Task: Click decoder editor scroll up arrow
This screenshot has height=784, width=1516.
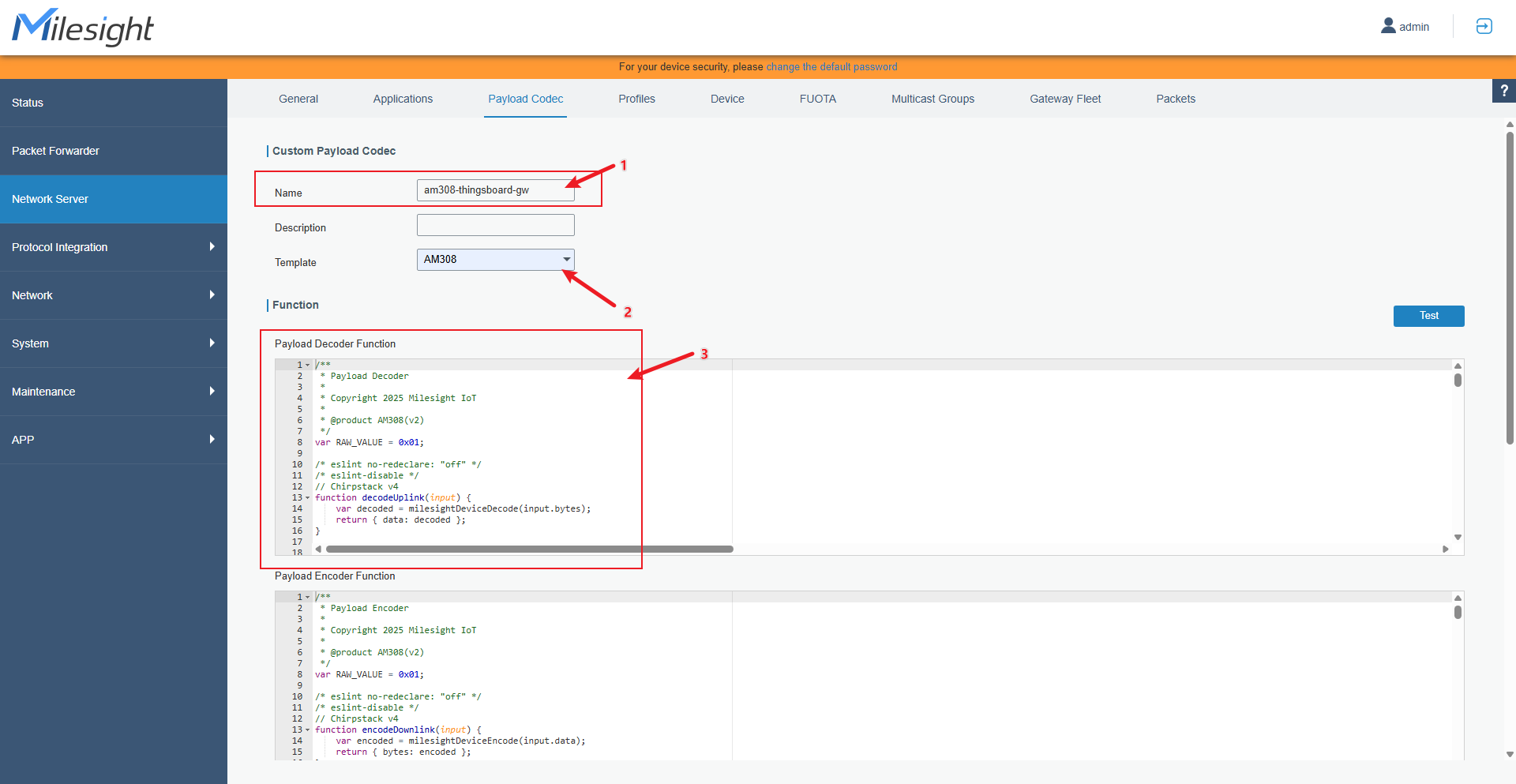Action: pyautogui.click(x=1458, y=366)
